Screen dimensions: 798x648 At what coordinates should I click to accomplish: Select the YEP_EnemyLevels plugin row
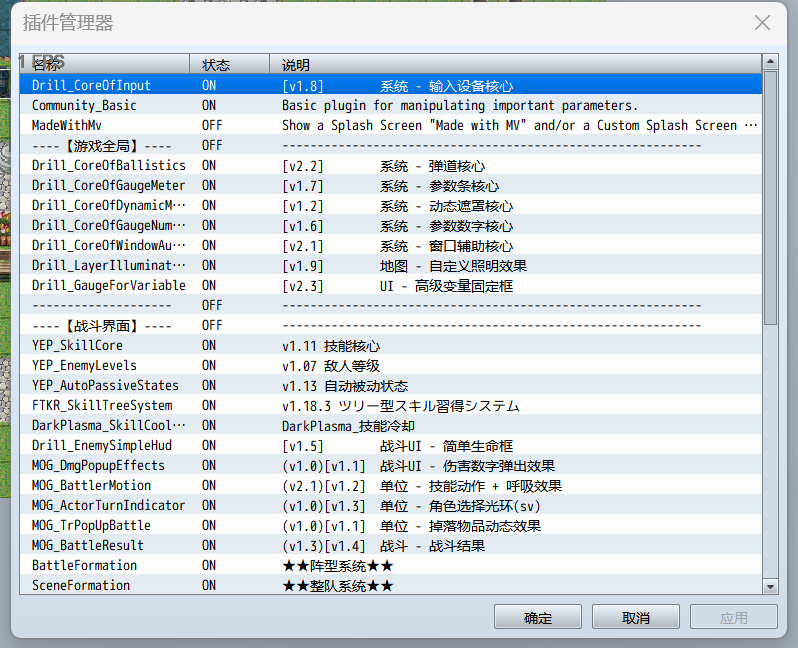pyautogui.click(x=391, y=365)
